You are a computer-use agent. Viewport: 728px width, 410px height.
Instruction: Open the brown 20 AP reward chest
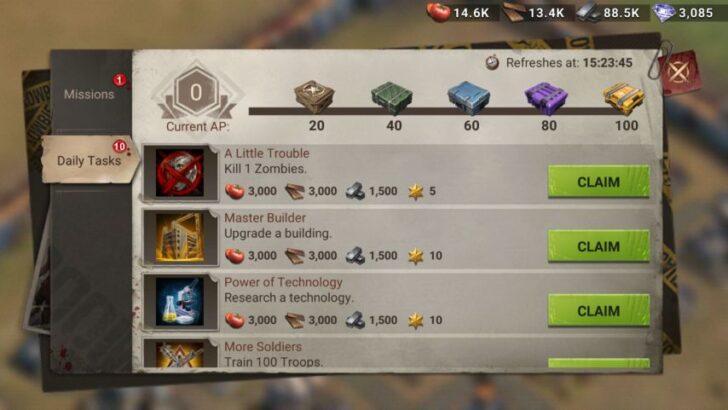point(314,97)
